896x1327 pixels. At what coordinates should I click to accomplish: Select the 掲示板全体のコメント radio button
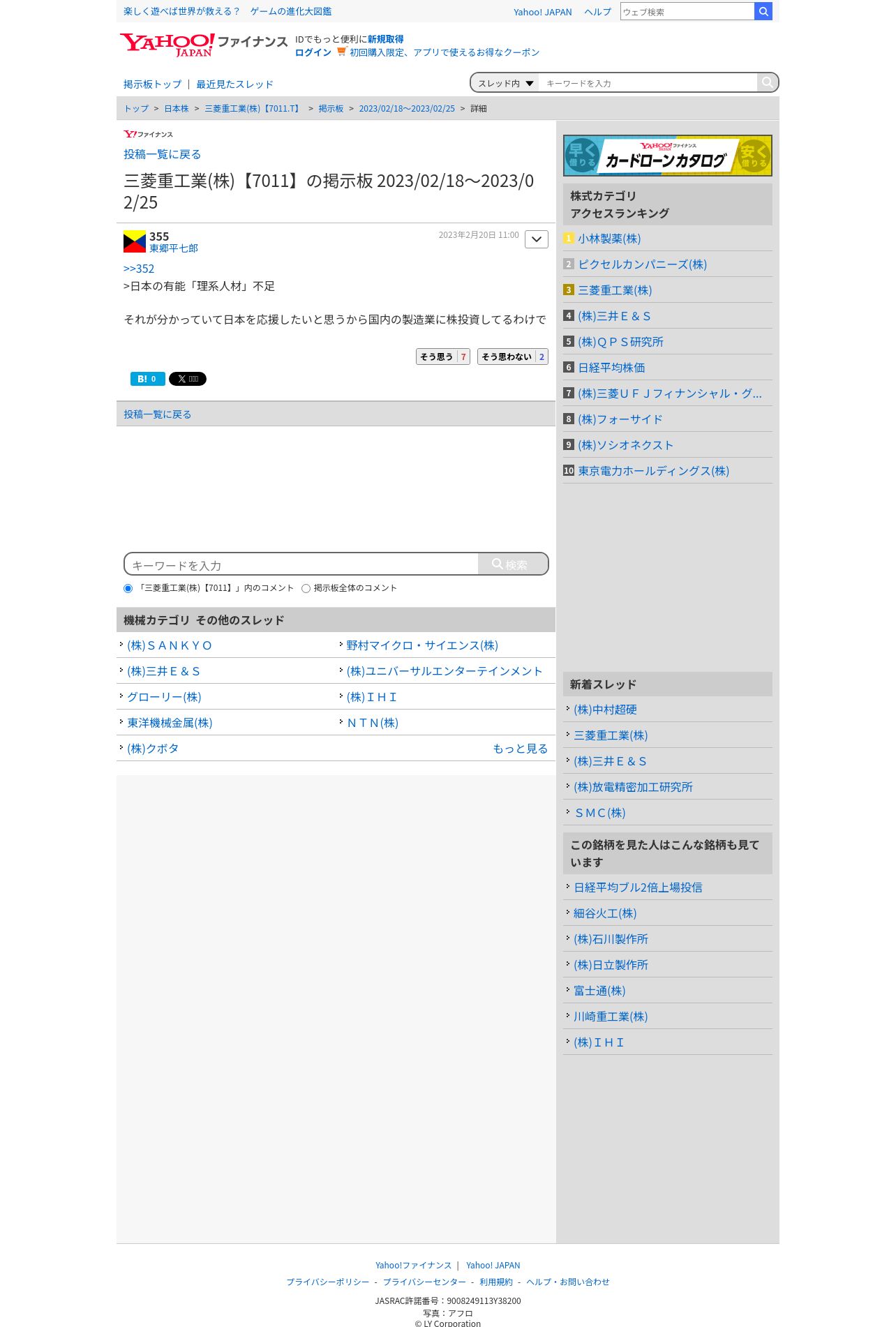306,588
